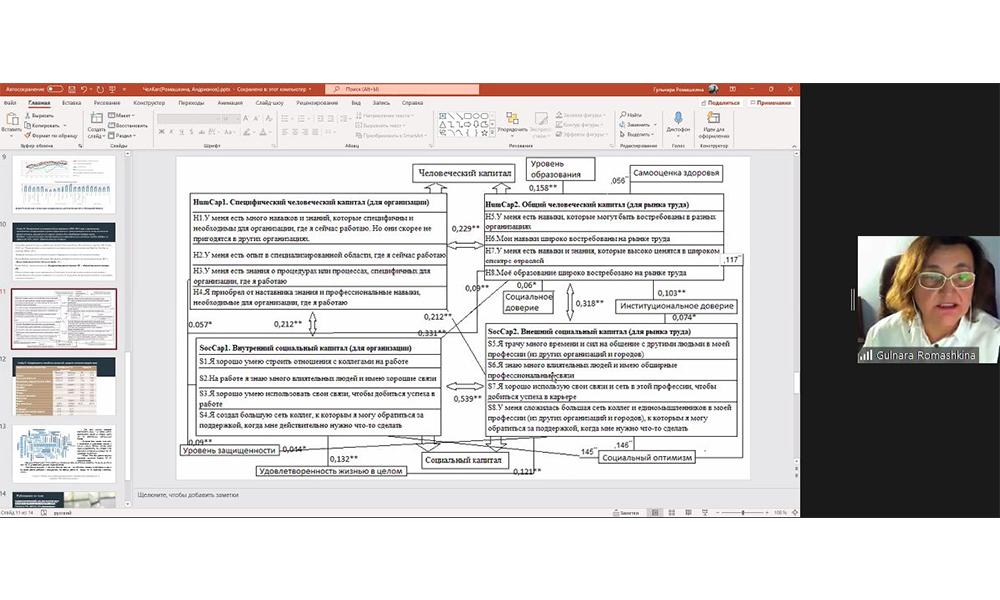Open the Копировать dropdown arrow
This screenshot has width=1000, height=600.
(x=65, y=125)
